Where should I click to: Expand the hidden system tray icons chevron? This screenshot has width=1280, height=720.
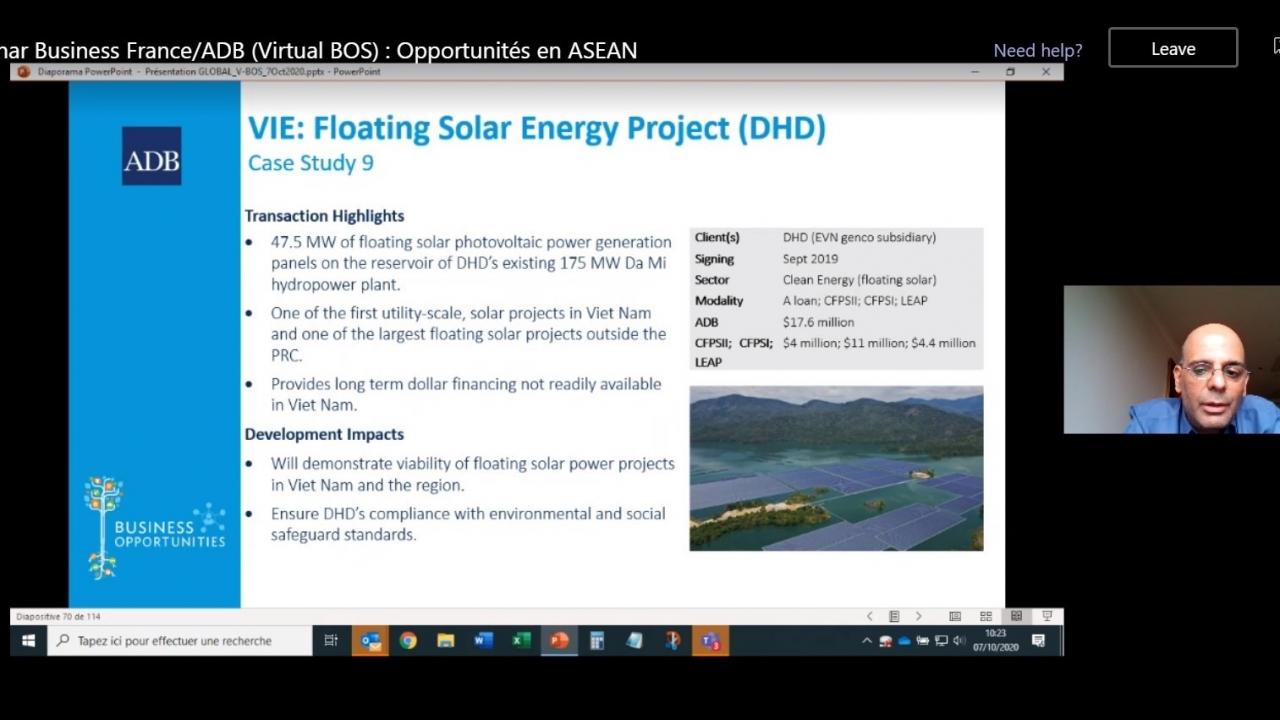(x=866, y=641)
